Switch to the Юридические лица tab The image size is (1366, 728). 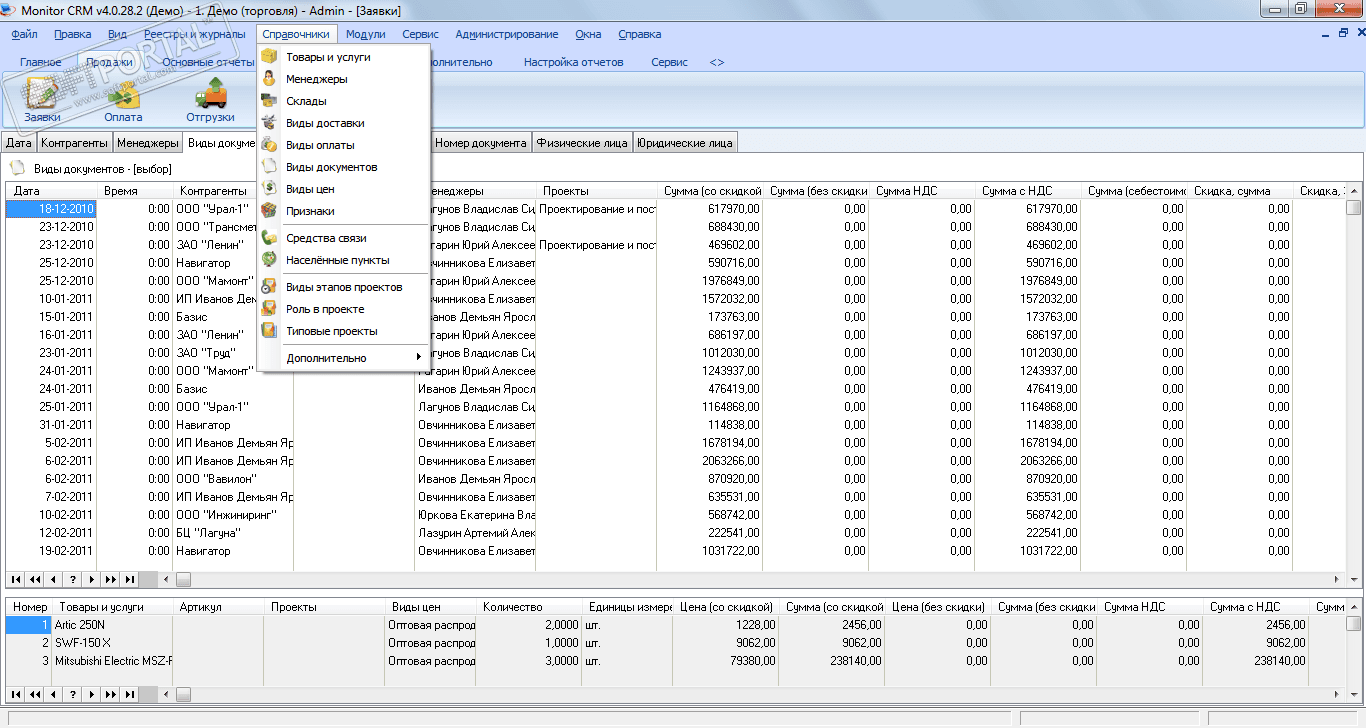pyautogui.click(x=685, y=143)
